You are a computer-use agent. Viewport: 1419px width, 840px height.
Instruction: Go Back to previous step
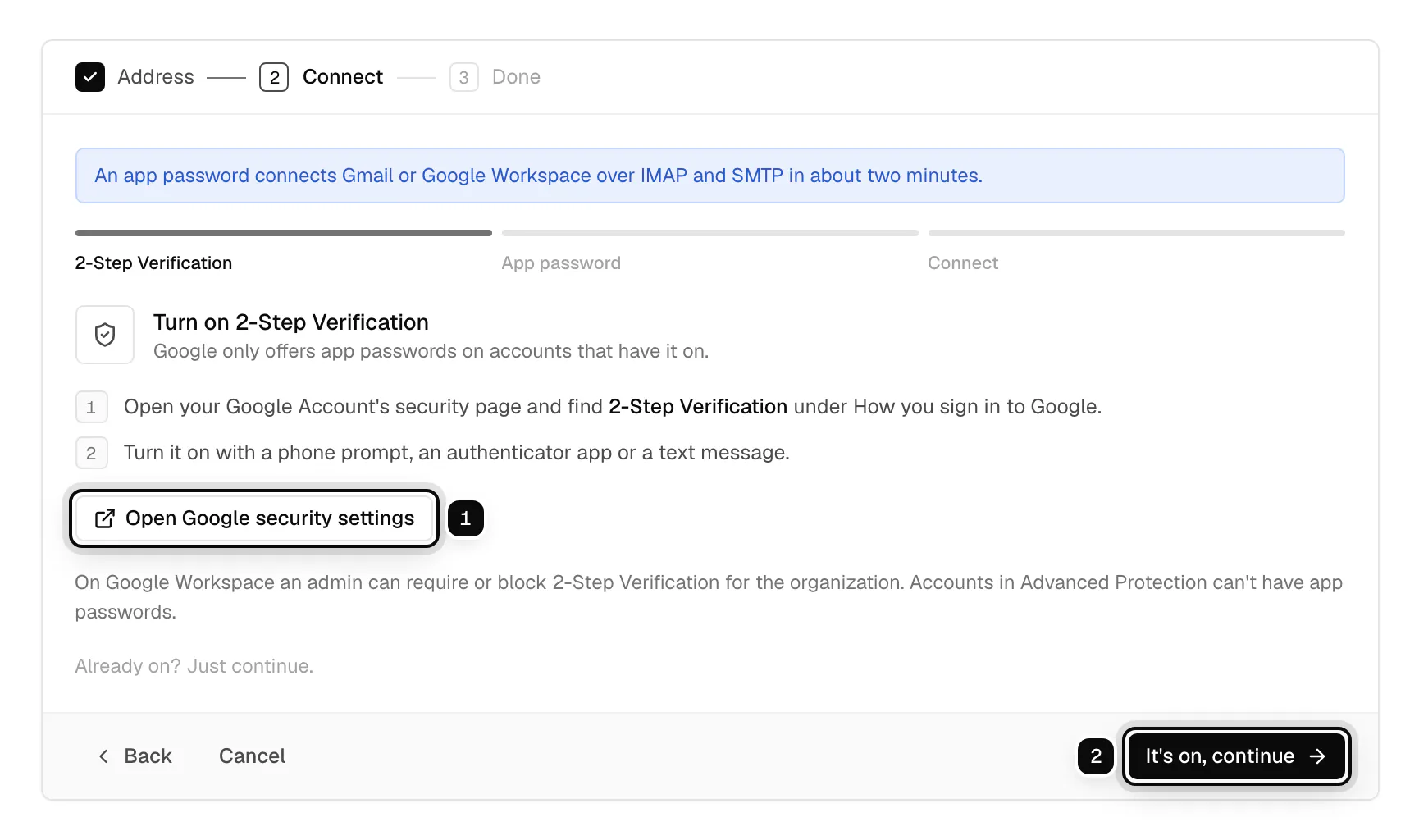click(135, 756)
